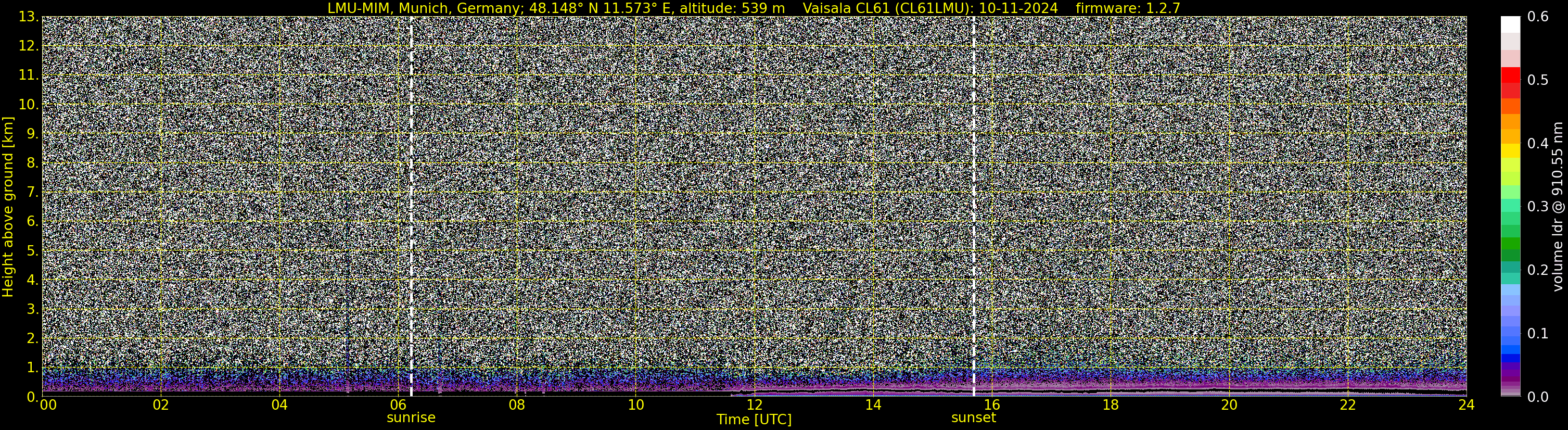Image resolution: width=1568 pixels, height=430 pixels.
Task: Click the height tick label '1.'
Action: click(x=33, y=368)
